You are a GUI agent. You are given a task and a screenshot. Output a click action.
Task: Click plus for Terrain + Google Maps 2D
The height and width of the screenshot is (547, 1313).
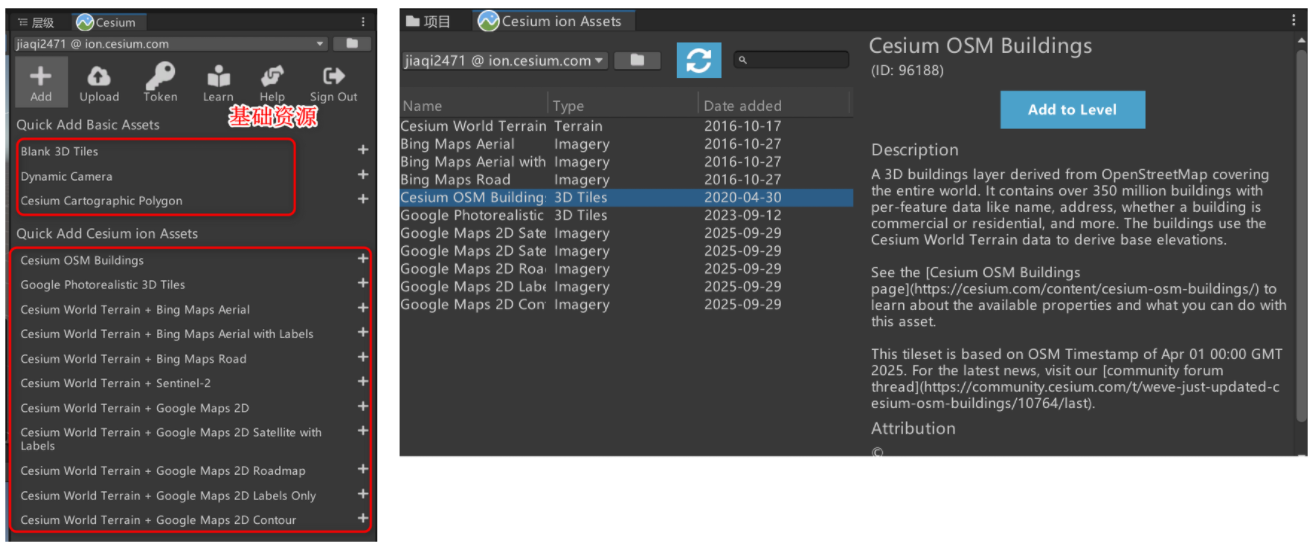point(363,406)
